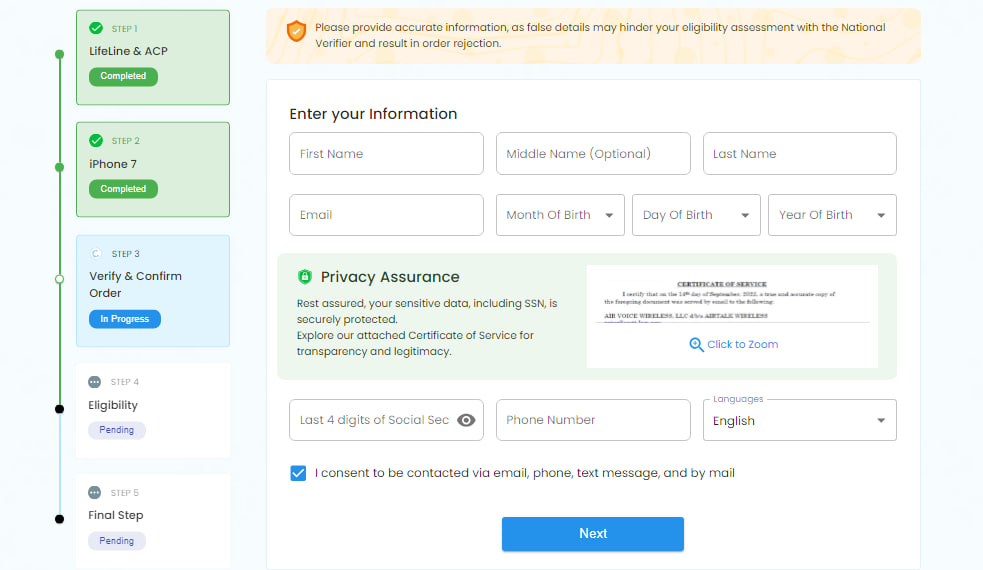Image resolution: width=983 pixels, height=570 pixels.
Task: Open the Languages dropdown showing English
Action: point(799,420)
